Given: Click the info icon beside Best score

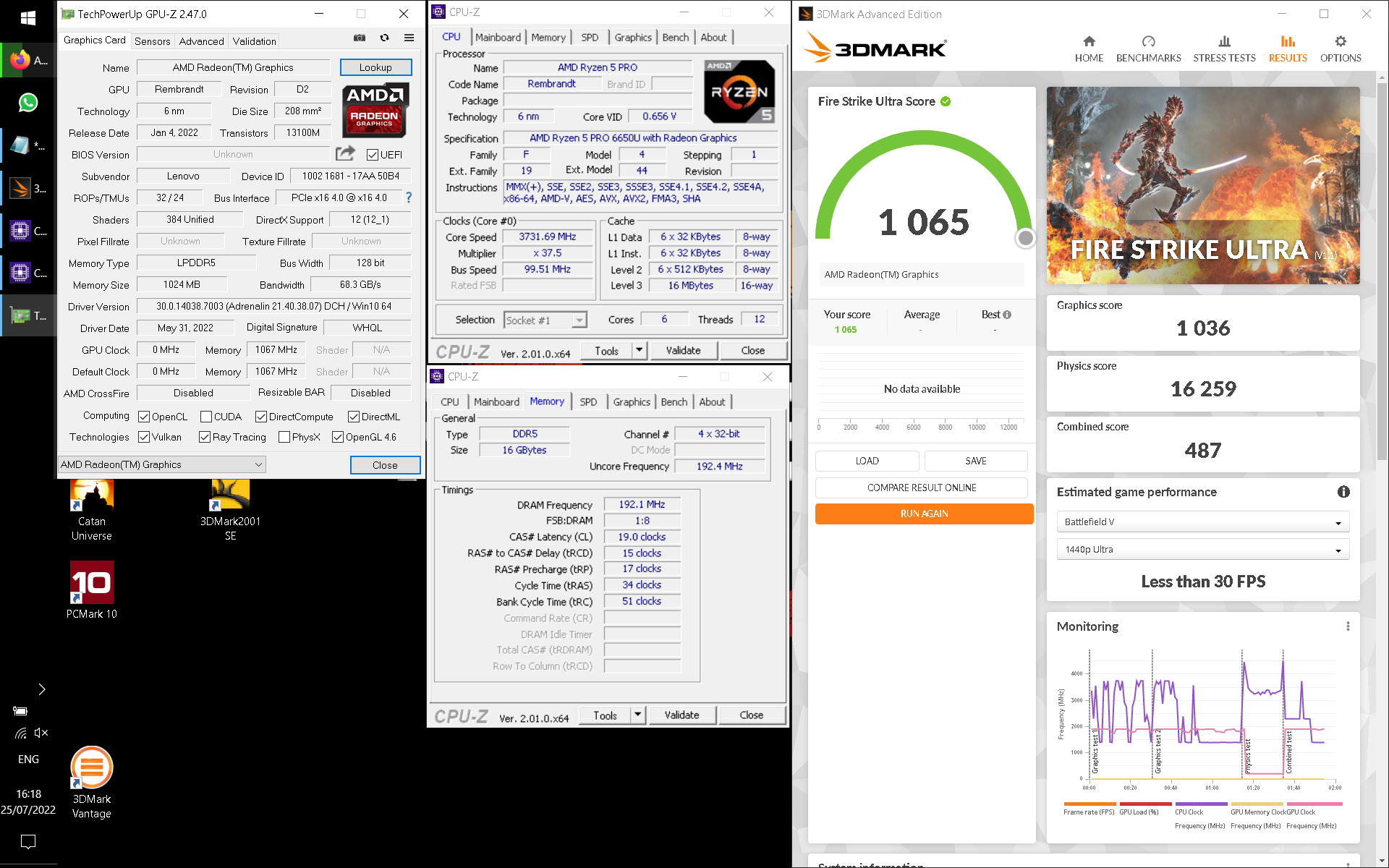Looking at the screenshot, I should [1007, 315].
